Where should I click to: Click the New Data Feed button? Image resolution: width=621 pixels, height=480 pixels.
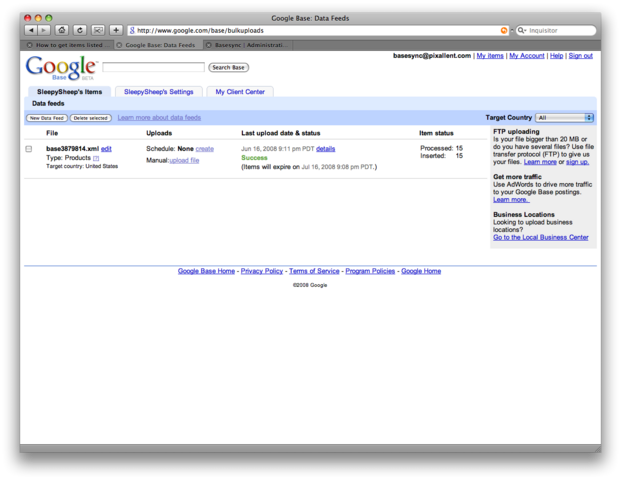[x=47, y=118]
